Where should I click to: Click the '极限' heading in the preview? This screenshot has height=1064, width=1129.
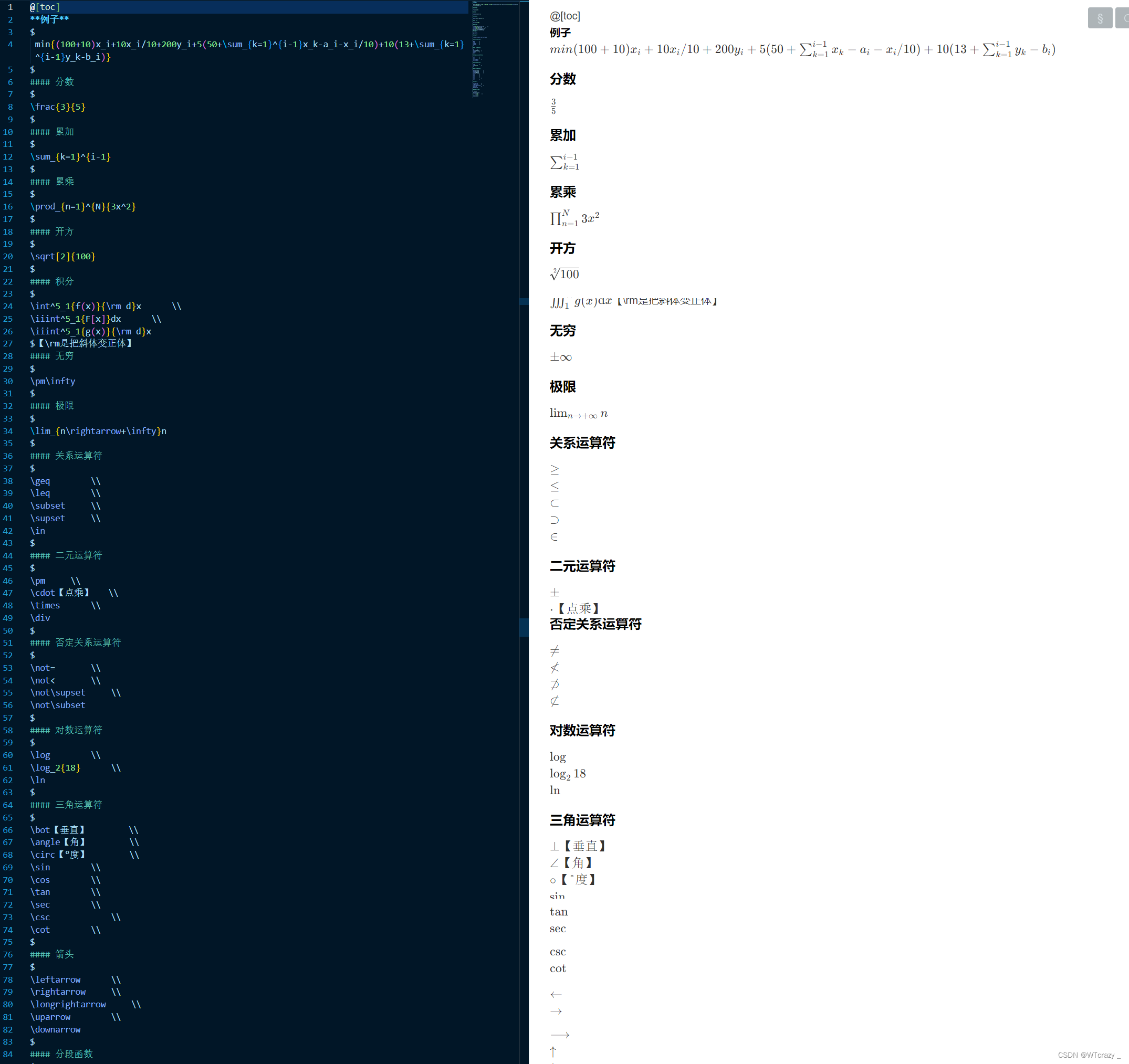pyautogui.click(x=563, y=387)
